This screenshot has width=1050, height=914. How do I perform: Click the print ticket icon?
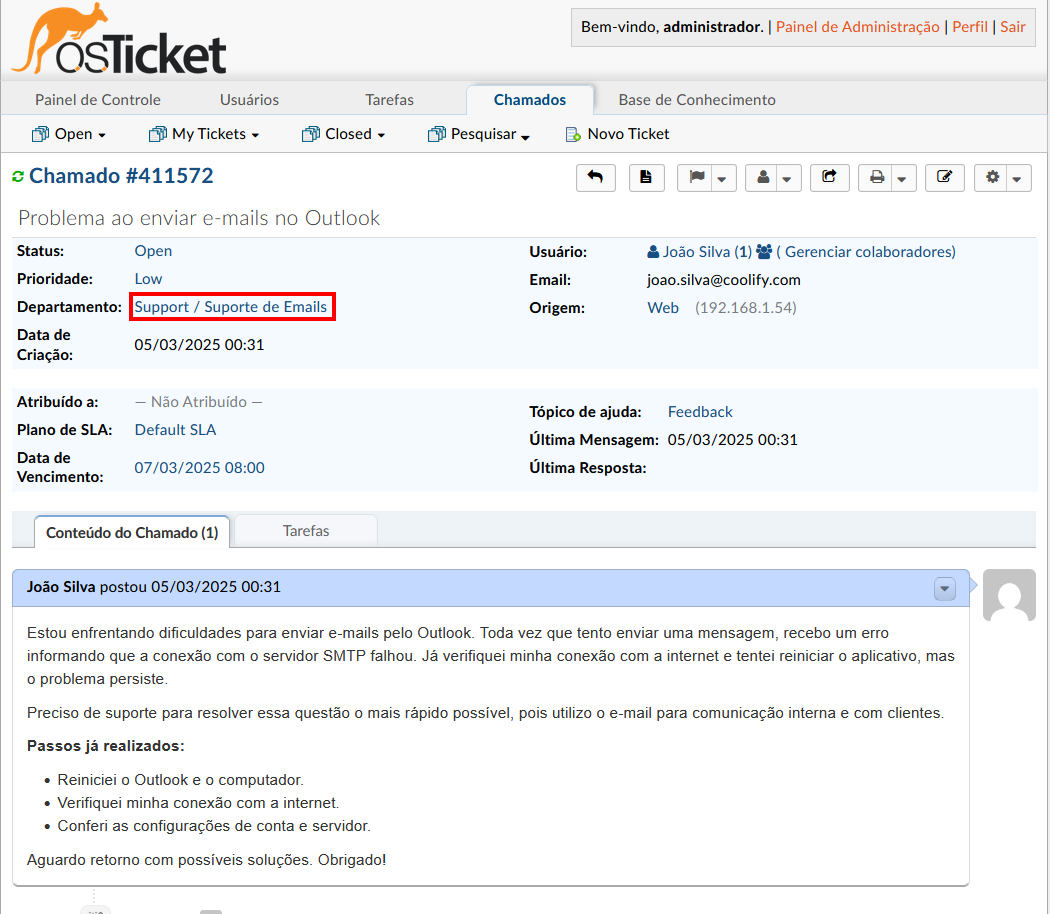pos(877,177)
